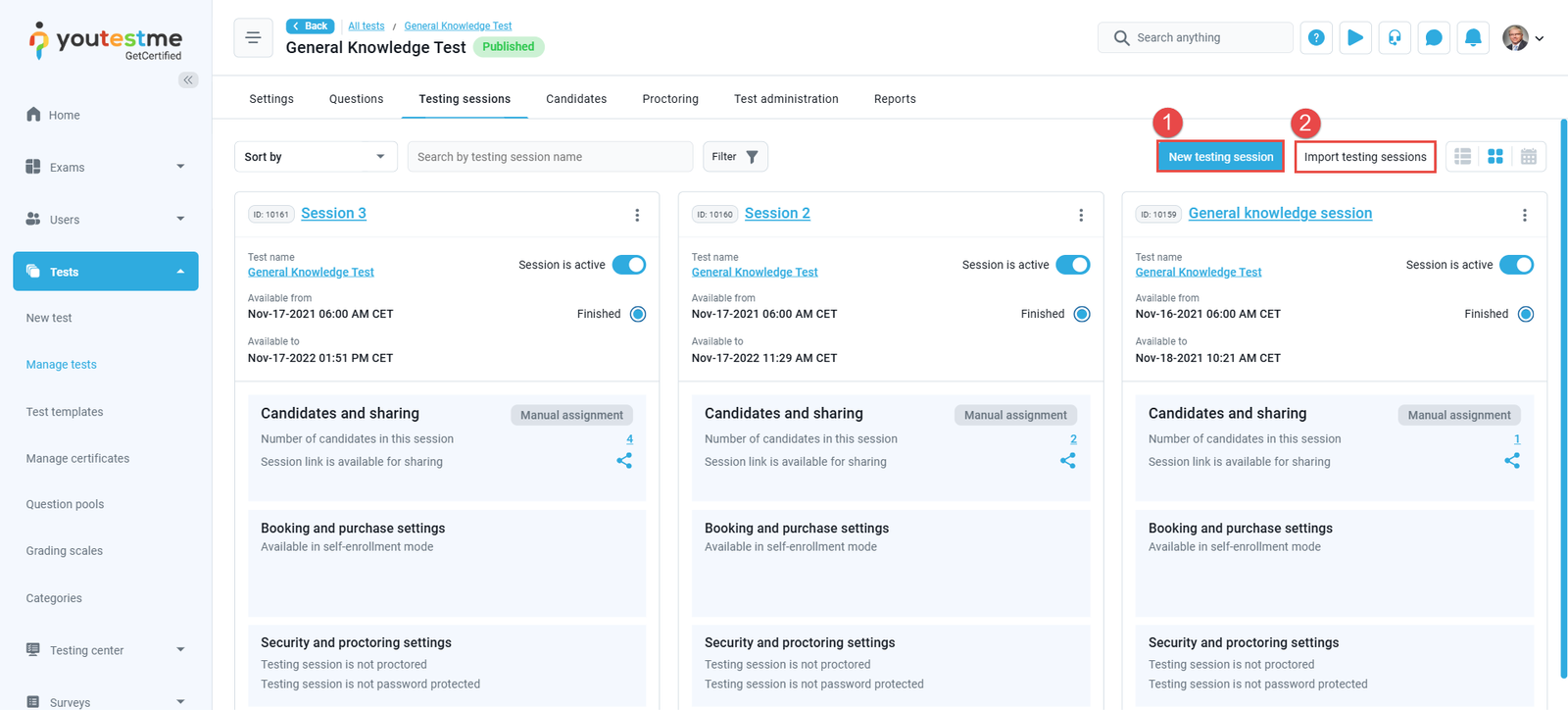Screen dimensions: 1568x710
Task: Click the user profile avatar
Action: [x=1515, y=37]
